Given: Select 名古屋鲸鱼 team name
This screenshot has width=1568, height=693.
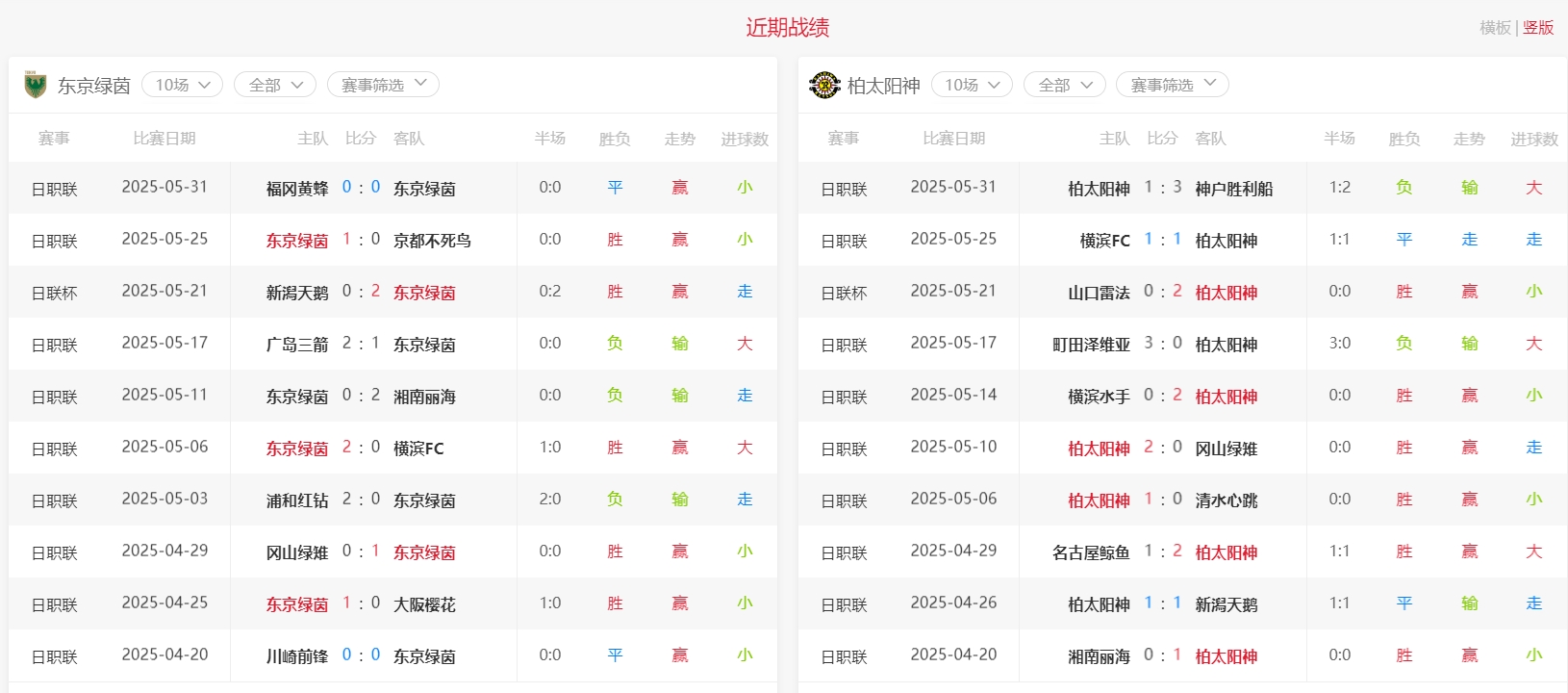Looking at the screenshot, I should pyautogui.click(x=1091, y=552).
